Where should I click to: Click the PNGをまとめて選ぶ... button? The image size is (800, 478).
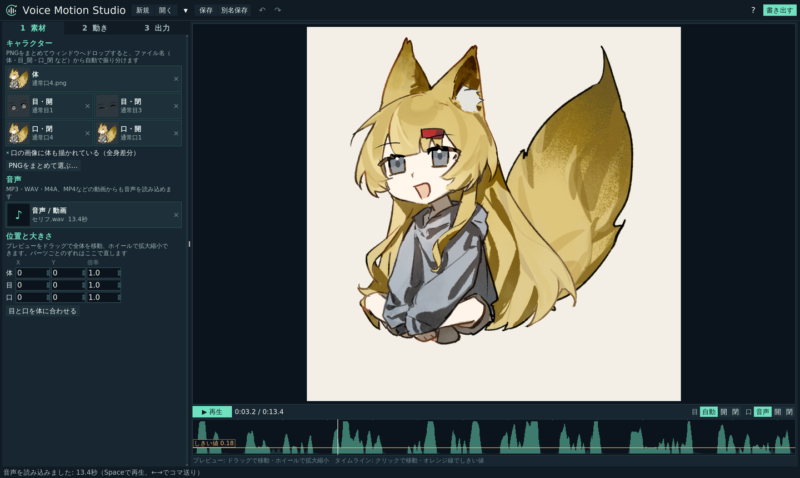tap(43, 166)
